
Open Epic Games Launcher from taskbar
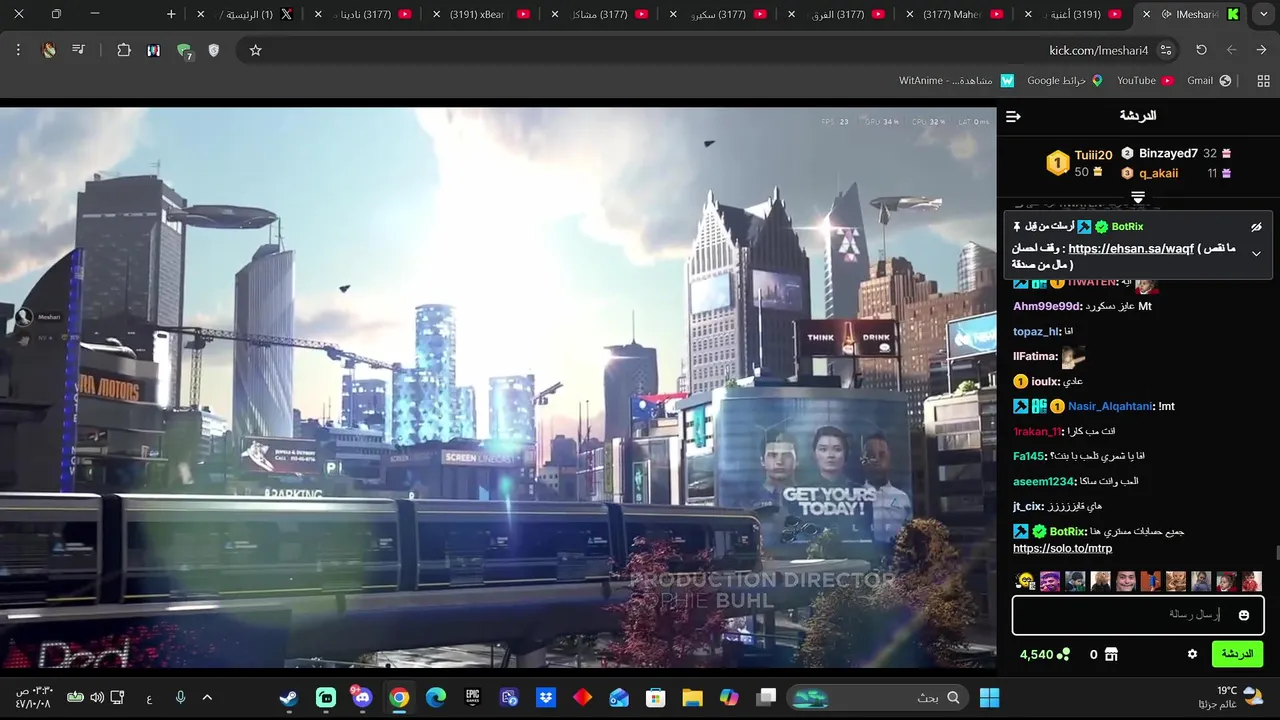(472, 698)
